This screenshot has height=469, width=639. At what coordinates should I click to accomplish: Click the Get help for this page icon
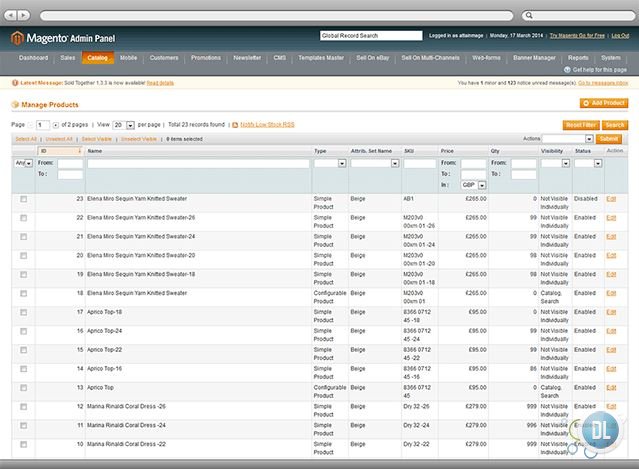coord(568,70)
